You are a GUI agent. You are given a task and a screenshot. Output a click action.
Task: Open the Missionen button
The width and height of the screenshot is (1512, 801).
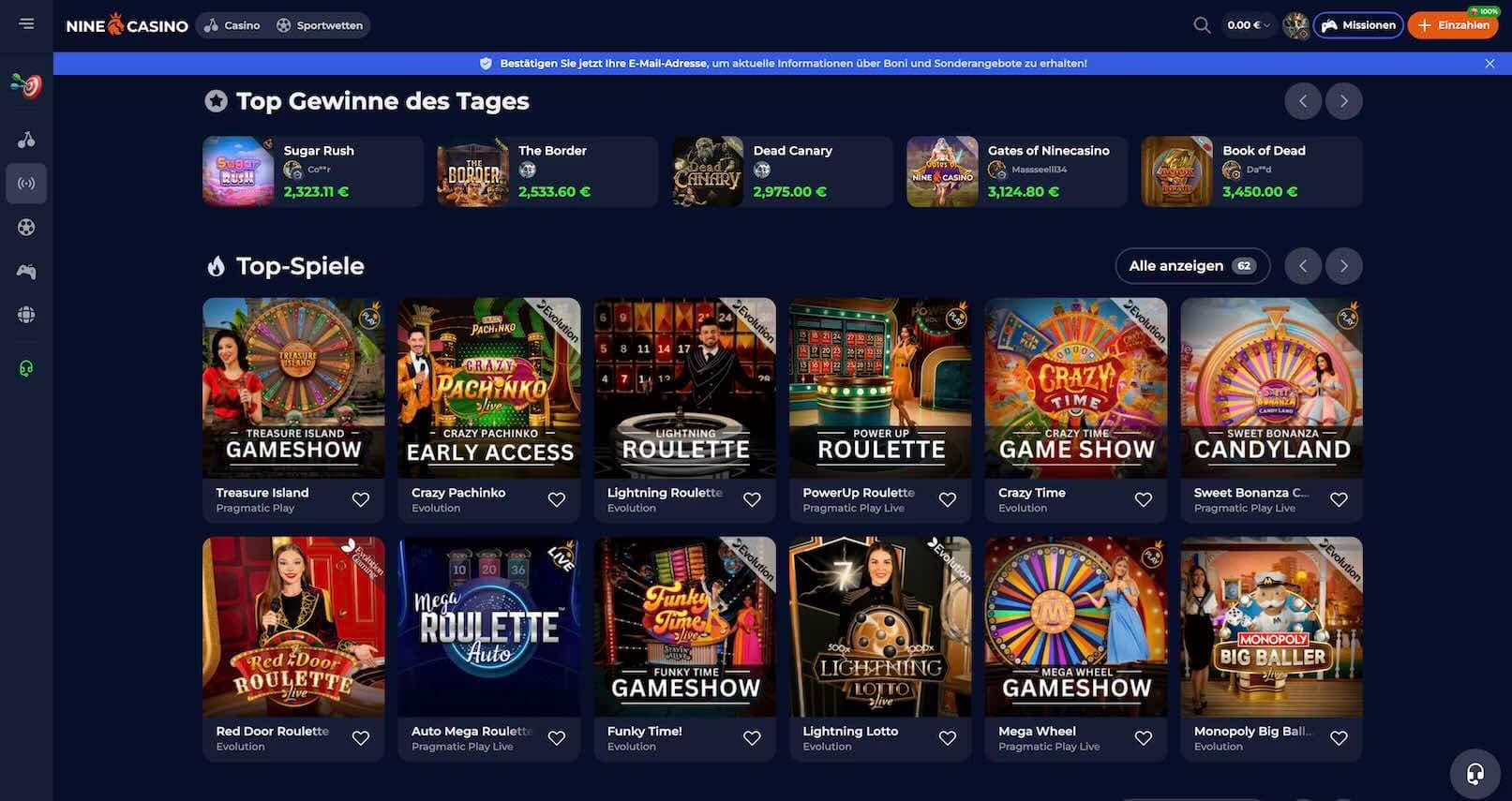click(x=1358, y=25)
